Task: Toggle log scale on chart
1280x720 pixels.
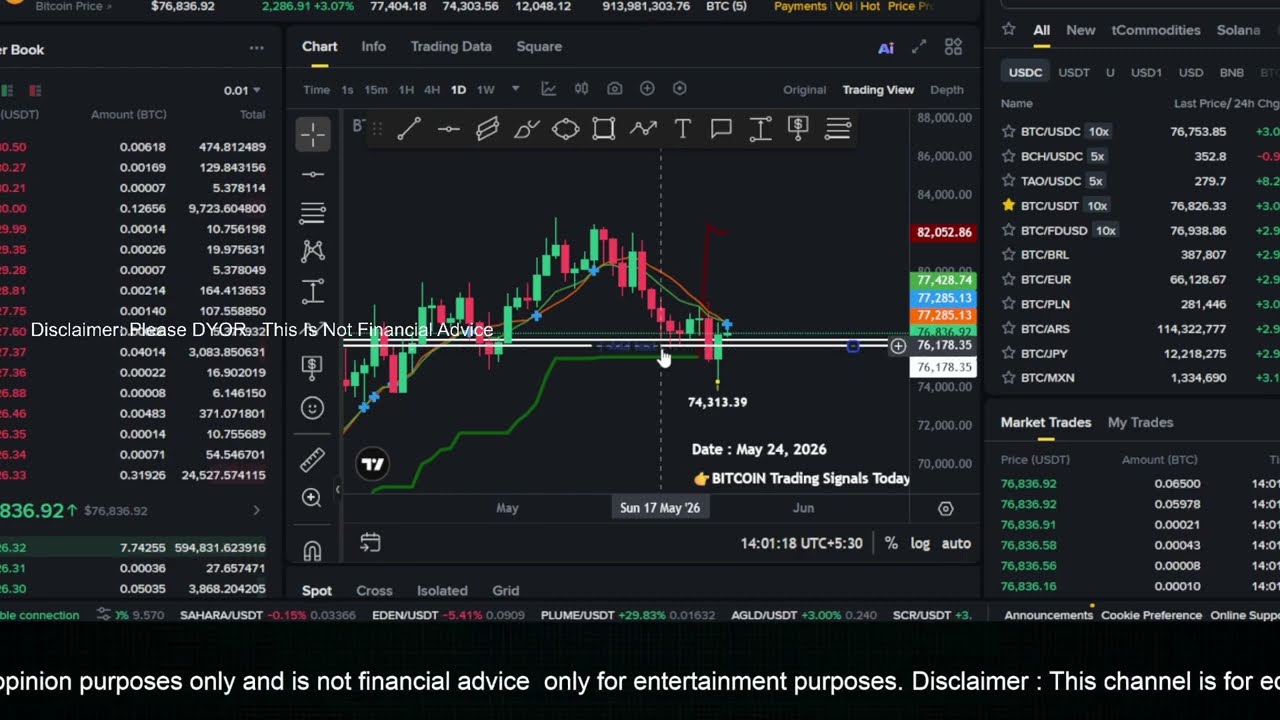Action: click(x=920, y=543)
